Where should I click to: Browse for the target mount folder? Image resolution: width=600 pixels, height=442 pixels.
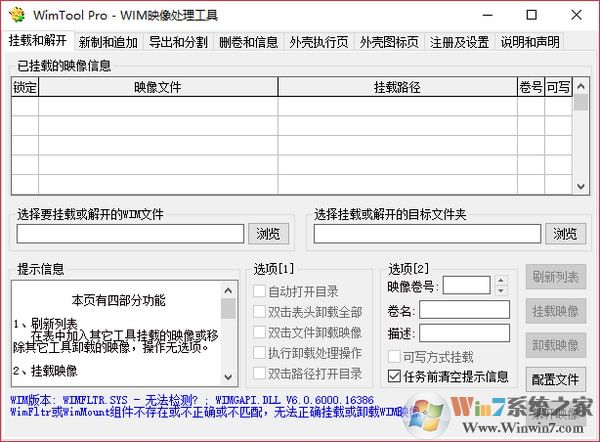pos(565,234)
